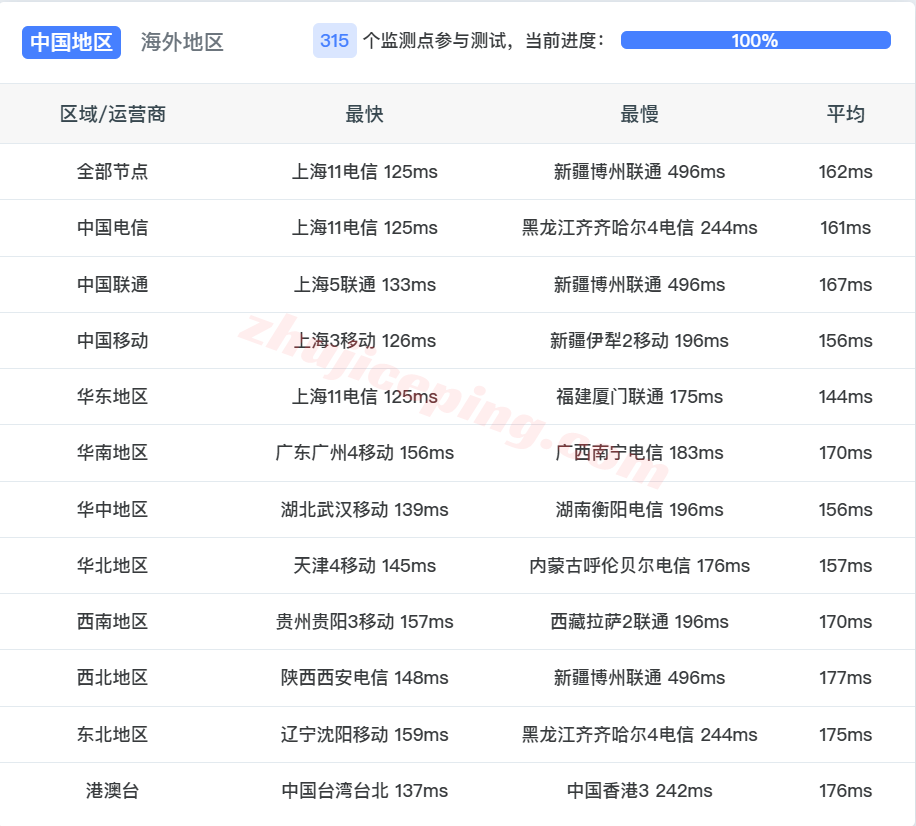Image resolution: width=916 pixels, height=826 pixels.
Task: Select the 西南地区 row label
Action: point(113,622)
